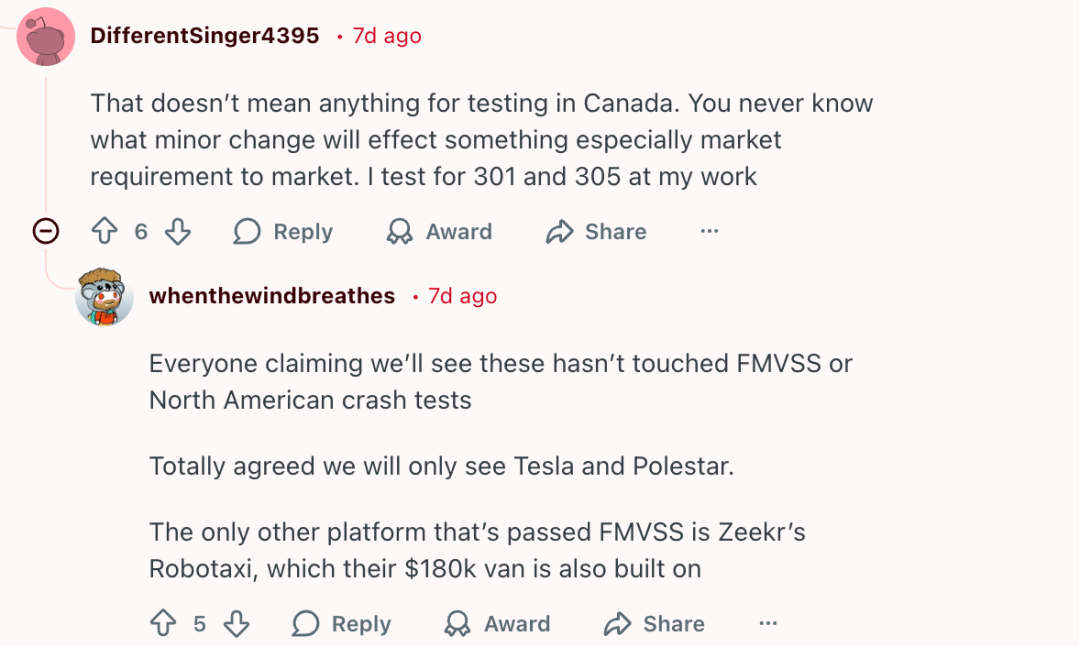Collapse the DifferentSinger4395 comment thread

46,232
